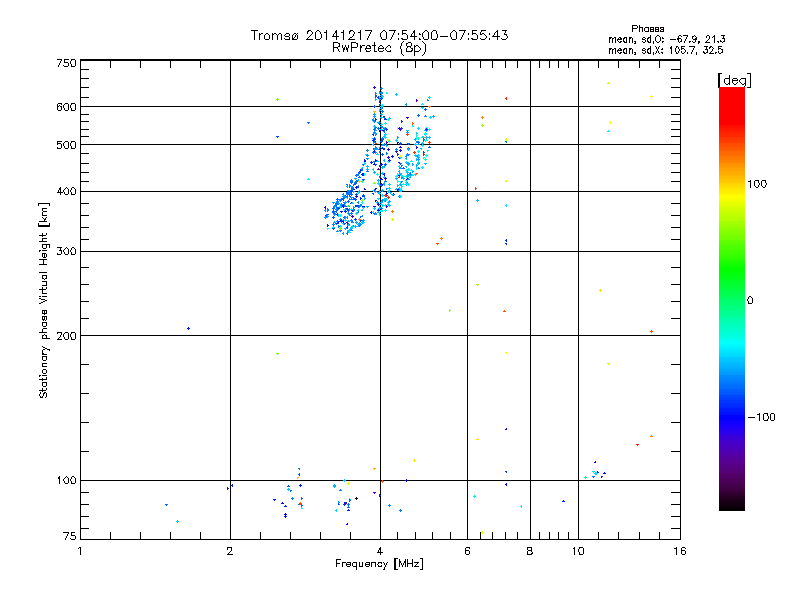Click the colorbar tick label "-100"
The image size is (800, 600).
(762, 417)
